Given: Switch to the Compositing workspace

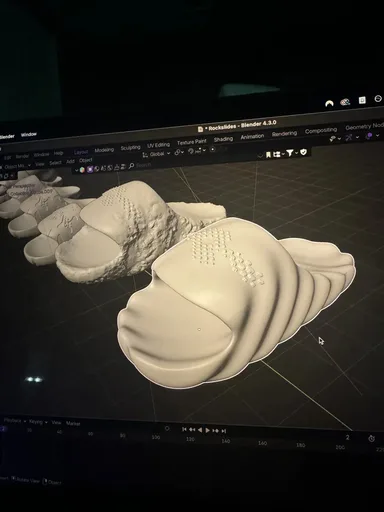Looking at the screenshot, I should pos(321,130).
